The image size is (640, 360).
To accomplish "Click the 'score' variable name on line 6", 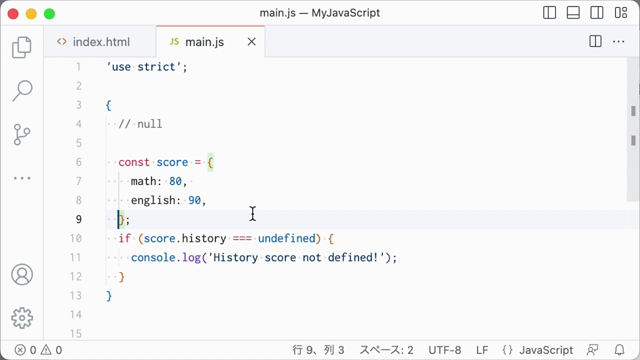I will point(172,162).
